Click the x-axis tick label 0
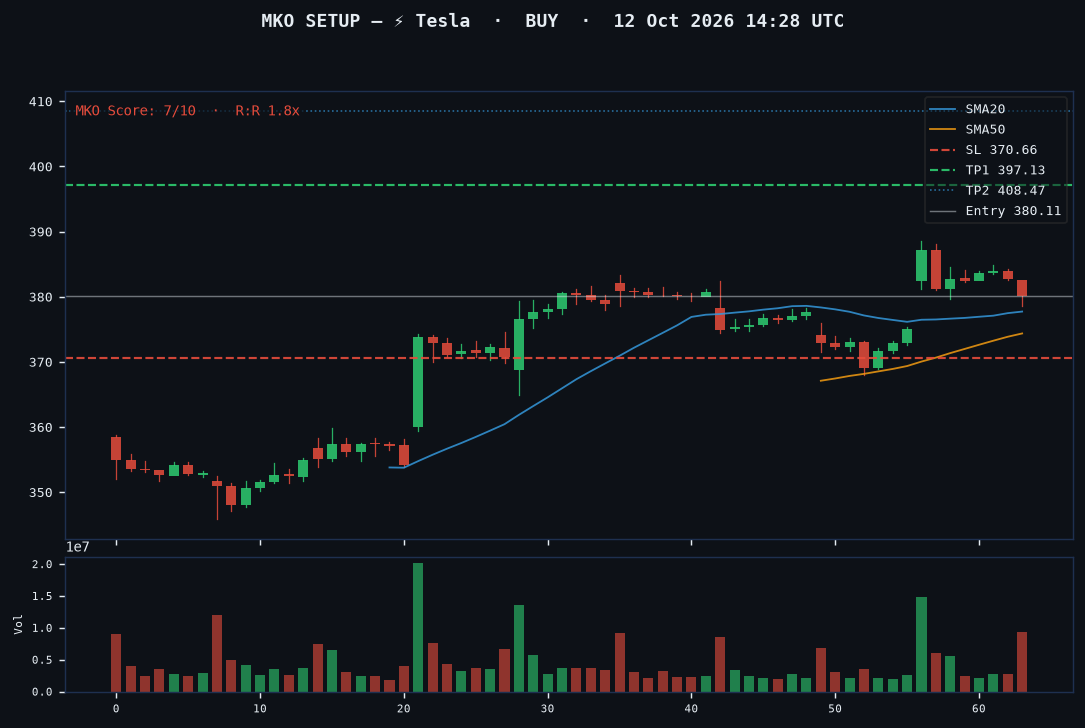1085x728 pixels. [116, 709]
